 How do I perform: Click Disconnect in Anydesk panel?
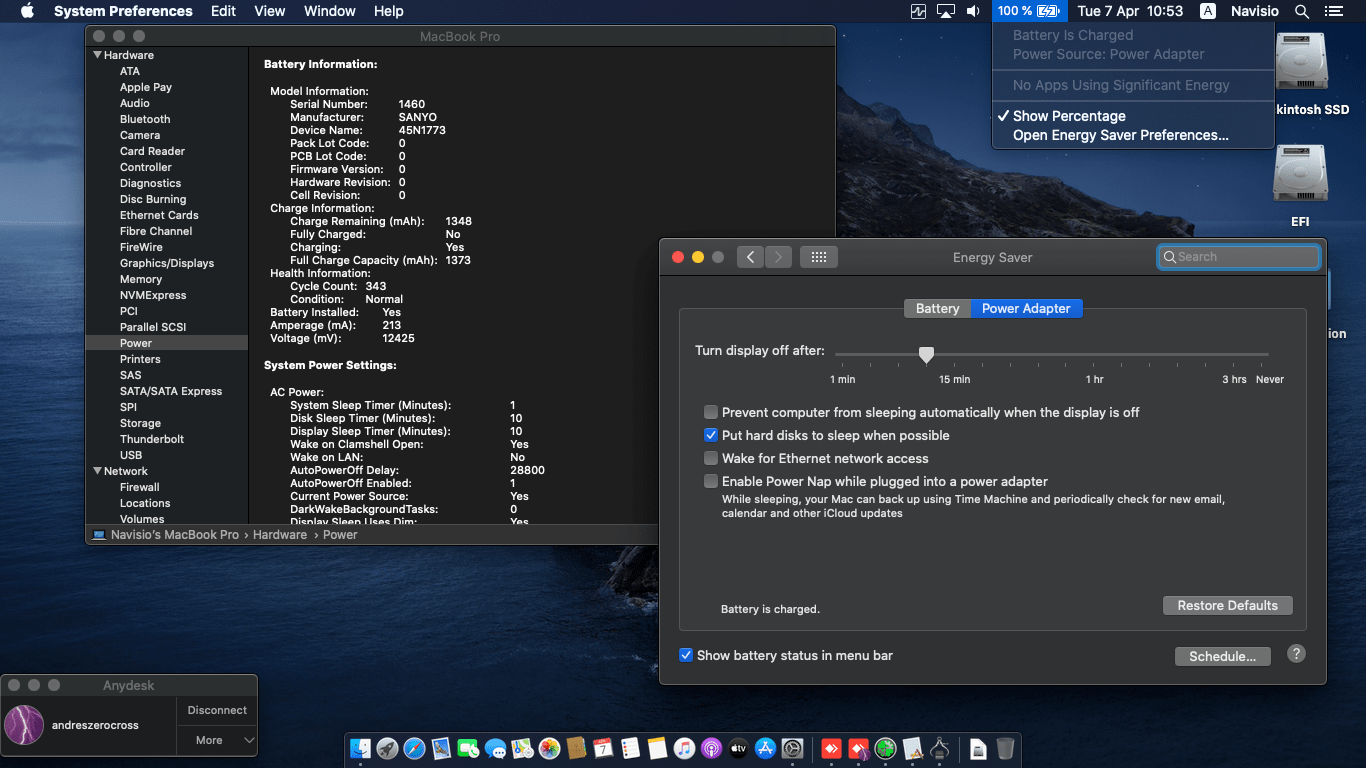click(217, 710)
